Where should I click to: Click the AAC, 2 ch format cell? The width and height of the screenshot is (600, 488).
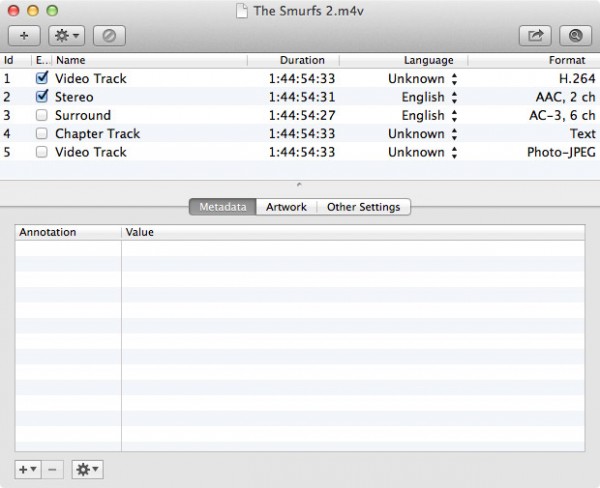click(566, 97)
